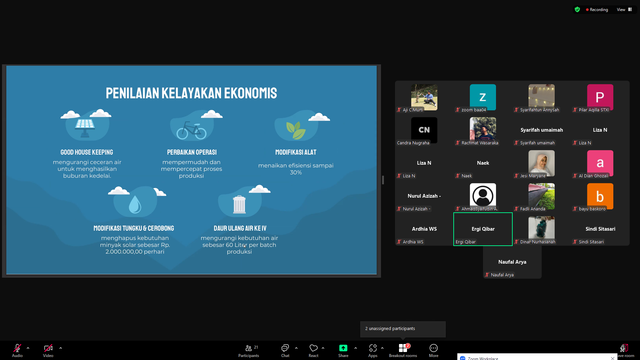The width and height of the screenshot is (640, 360).
Task: Click the Zoom Workplace notification popup
Action: click(x=537, y=357)
